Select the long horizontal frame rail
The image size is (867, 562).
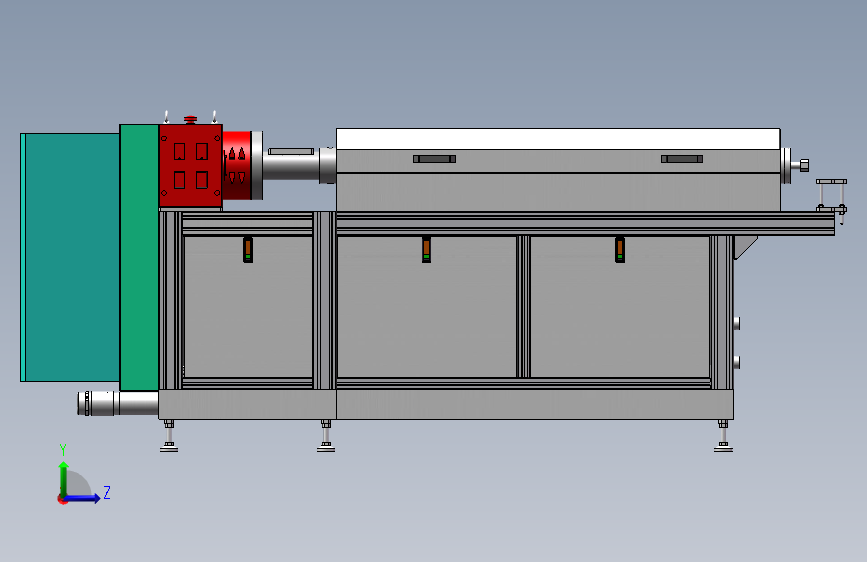[x=585, y=223]
